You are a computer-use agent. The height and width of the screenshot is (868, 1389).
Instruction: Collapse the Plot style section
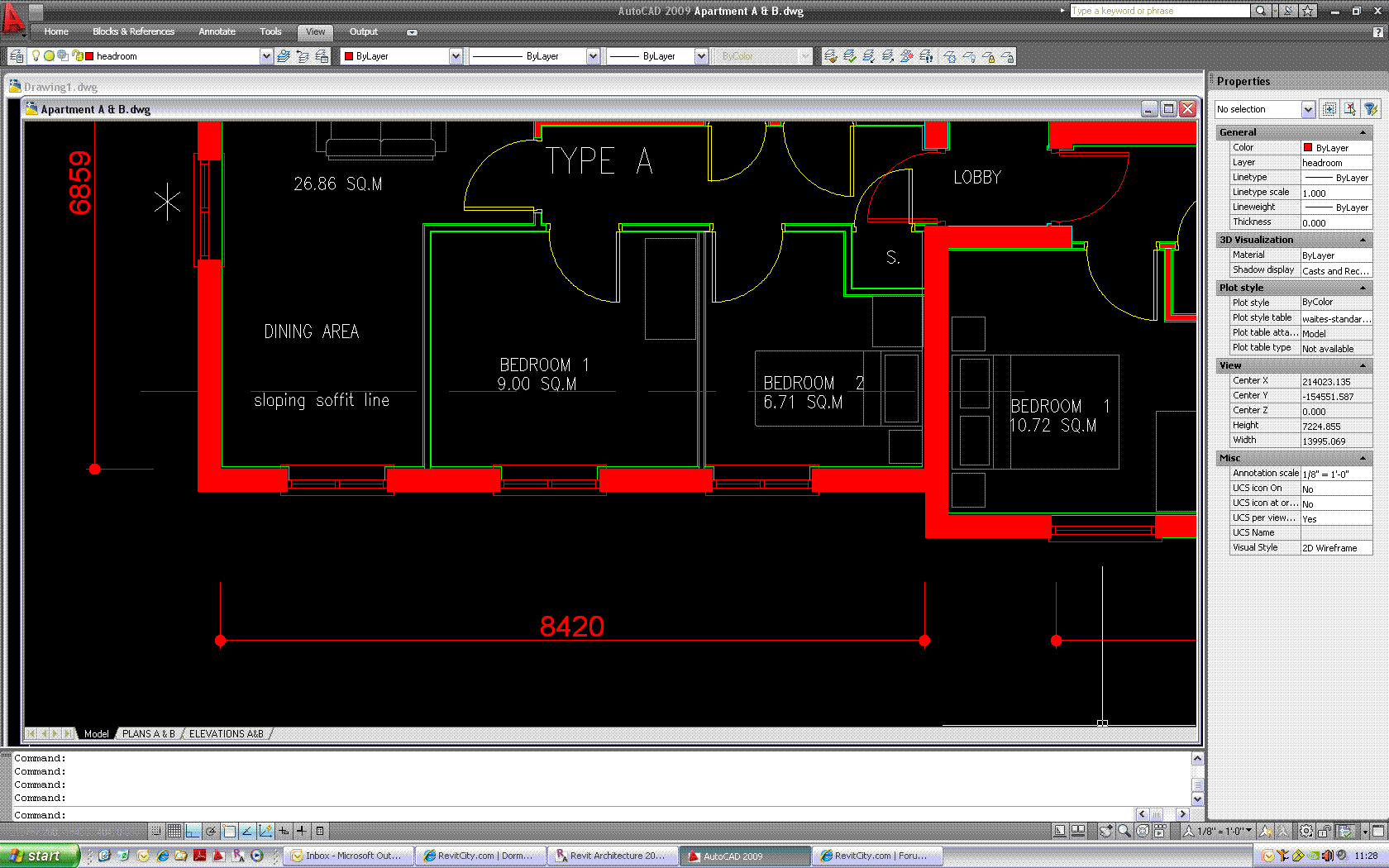[x=1363, y=288]
